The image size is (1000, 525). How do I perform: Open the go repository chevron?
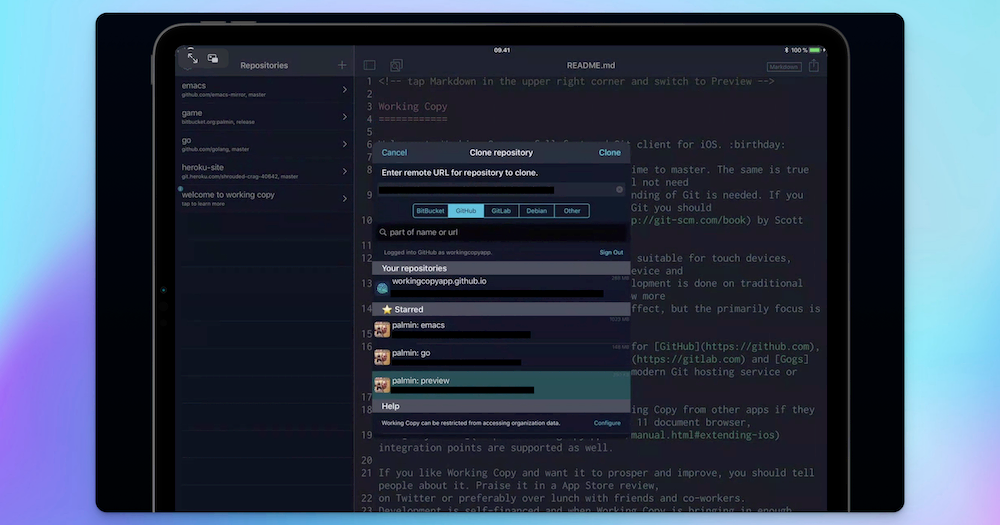(344, 144)
